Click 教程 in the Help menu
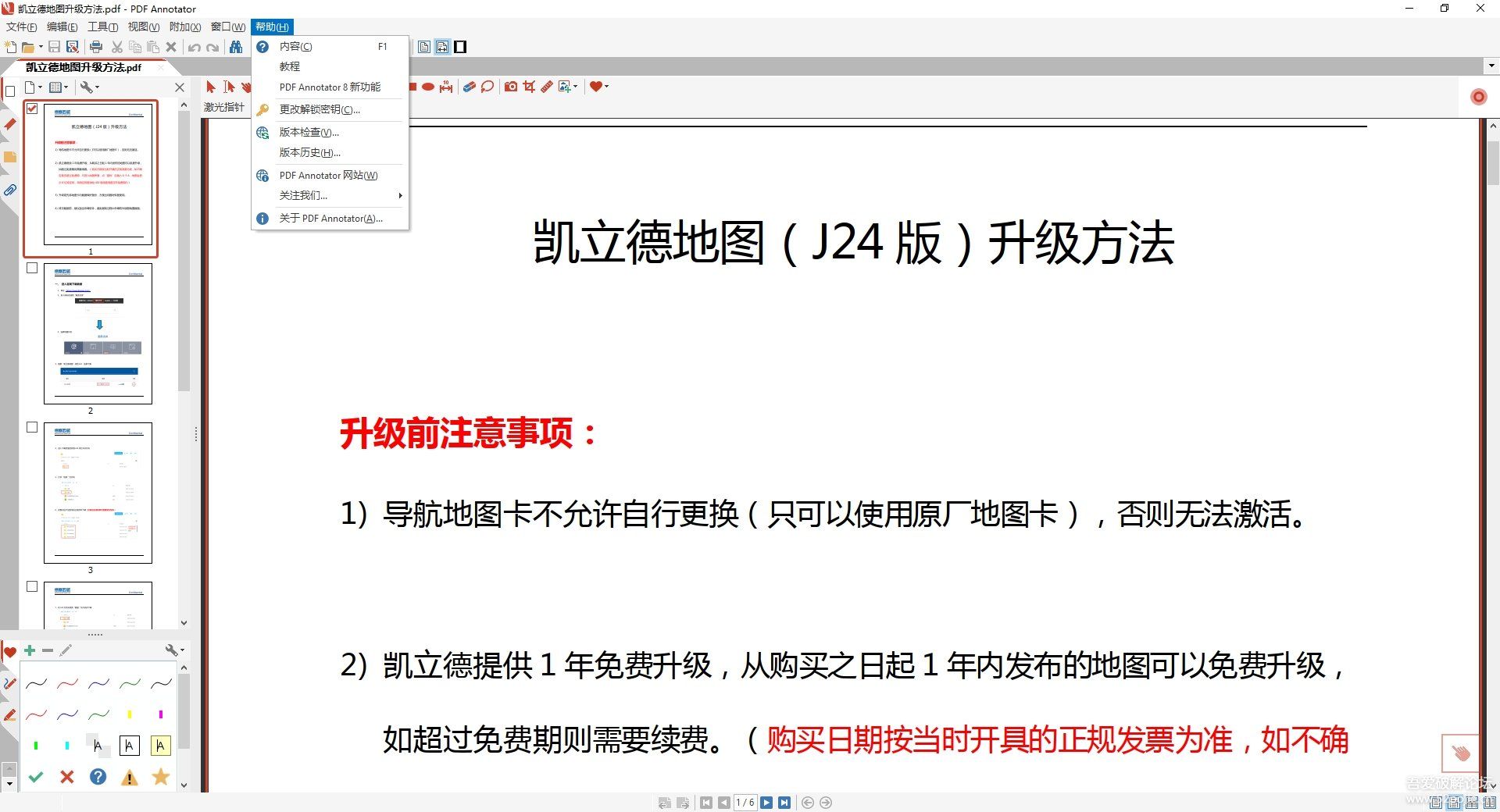Image resolution: width=1500 pixels, height=812 pixels. pyautogui.click(x=289, y=66)
